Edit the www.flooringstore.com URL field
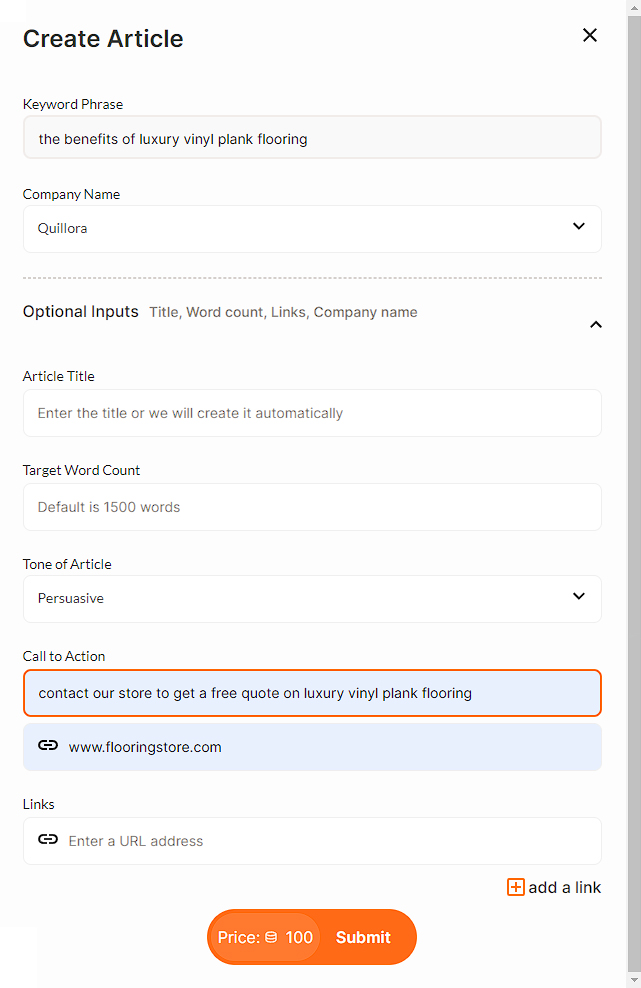The height and width of the screenshot is (988, 641). click(312, 747)
